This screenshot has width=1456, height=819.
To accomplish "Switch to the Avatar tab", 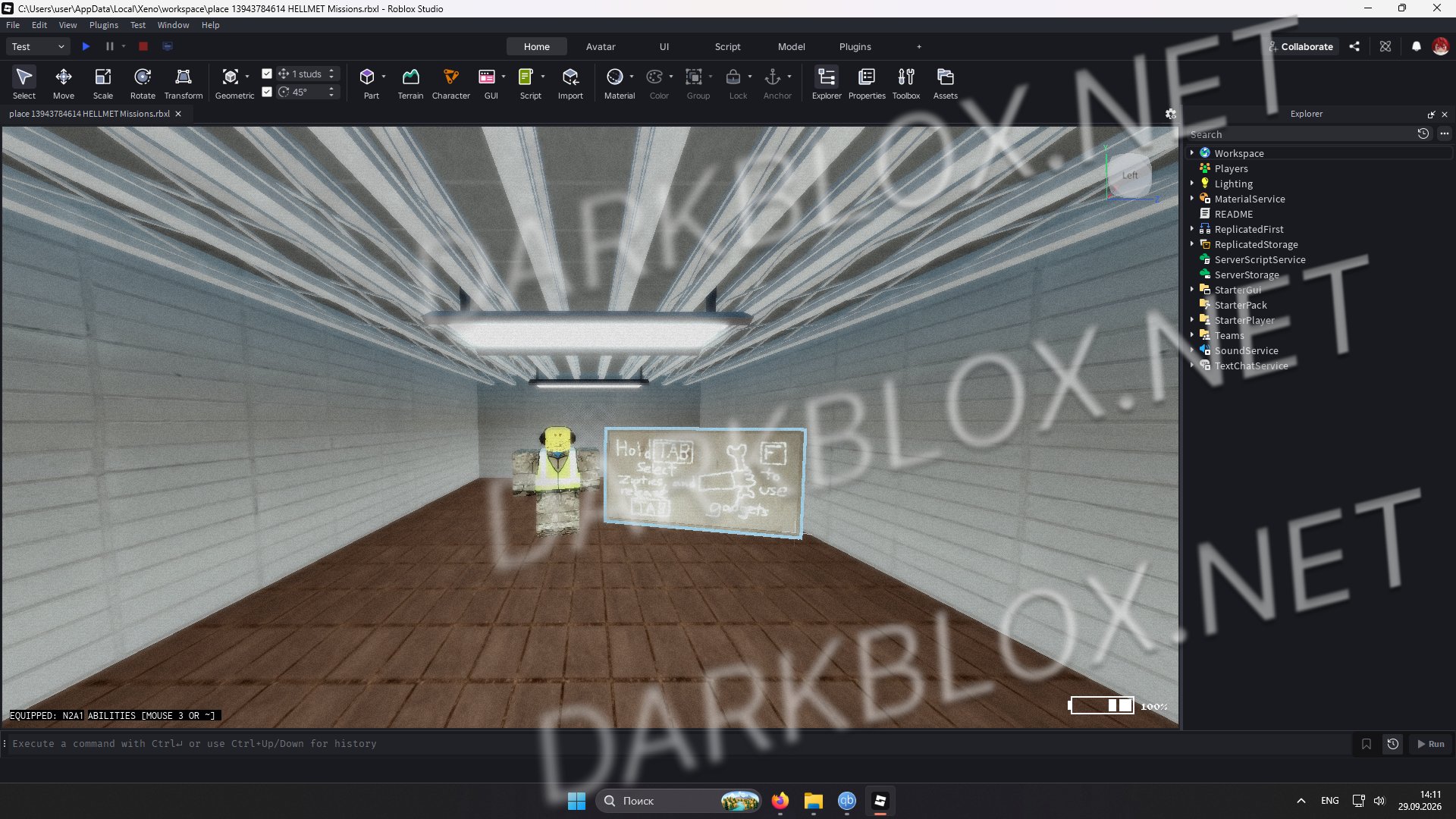I will [601, 46].
